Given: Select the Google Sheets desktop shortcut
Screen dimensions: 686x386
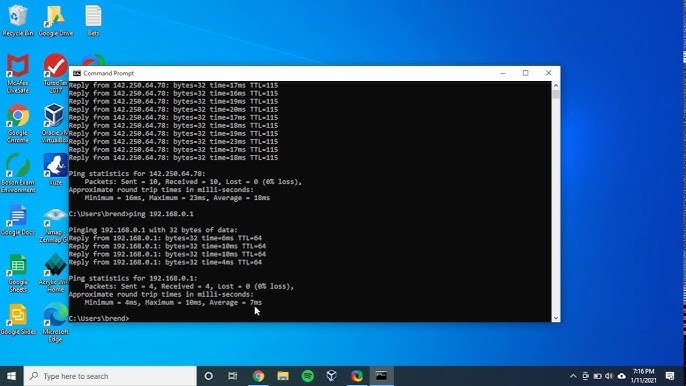Looking at the screenshot, I should click(x=18, y=273).
